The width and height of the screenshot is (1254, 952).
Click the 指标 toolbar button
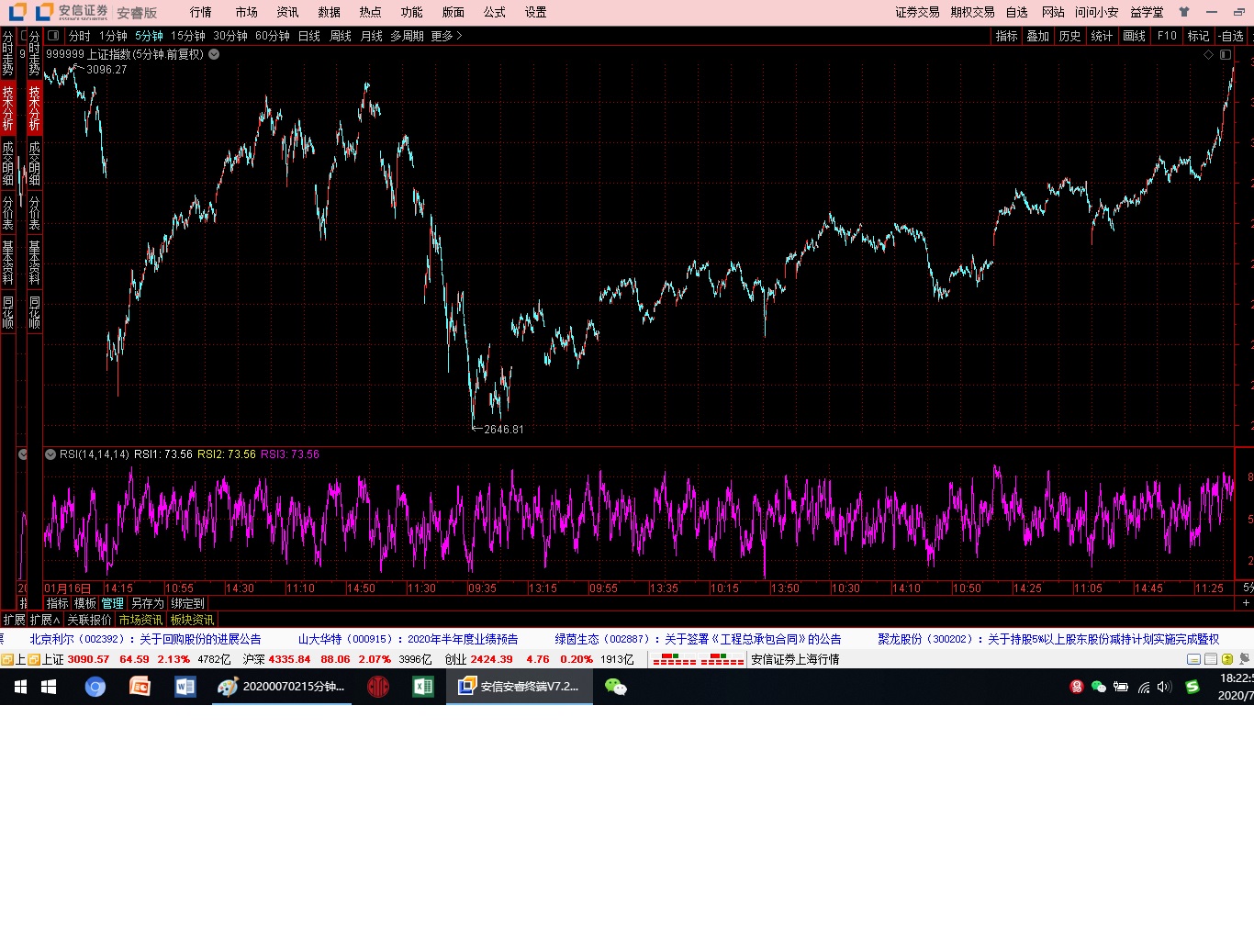click(x=1007, y=36)
